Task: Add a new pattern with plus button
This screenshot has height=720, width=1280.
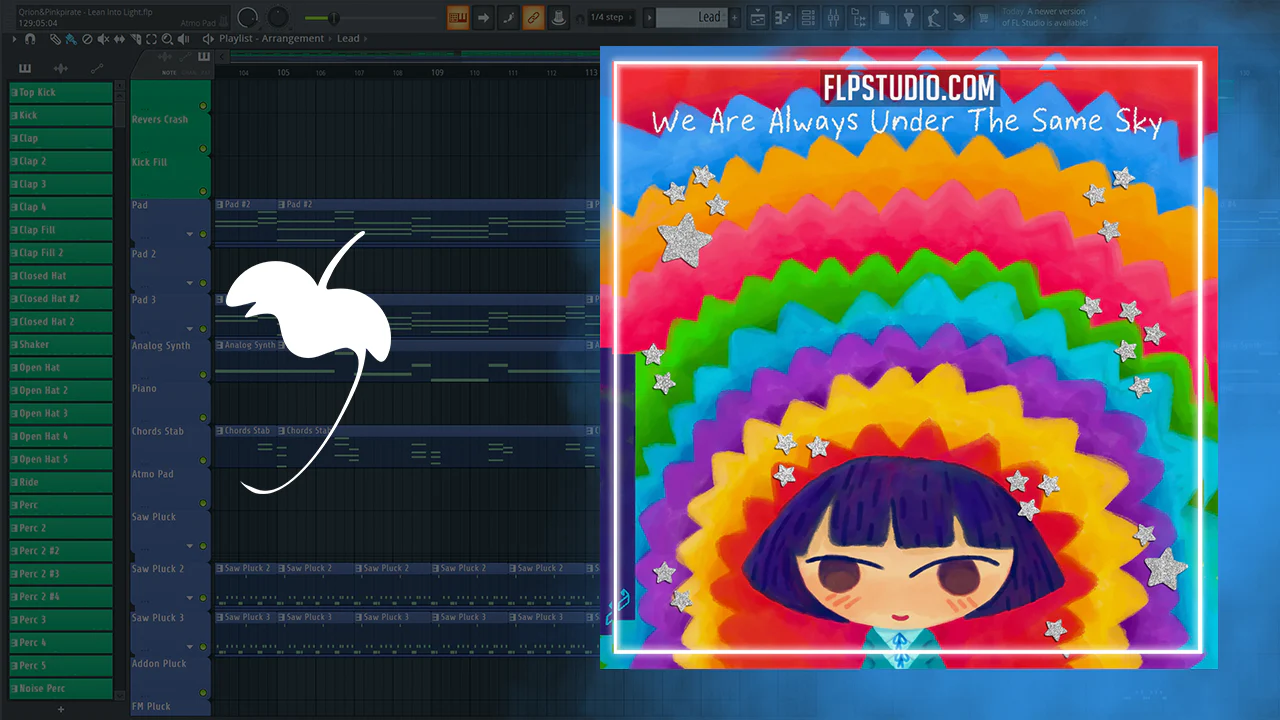Action: tap(737, 17)
